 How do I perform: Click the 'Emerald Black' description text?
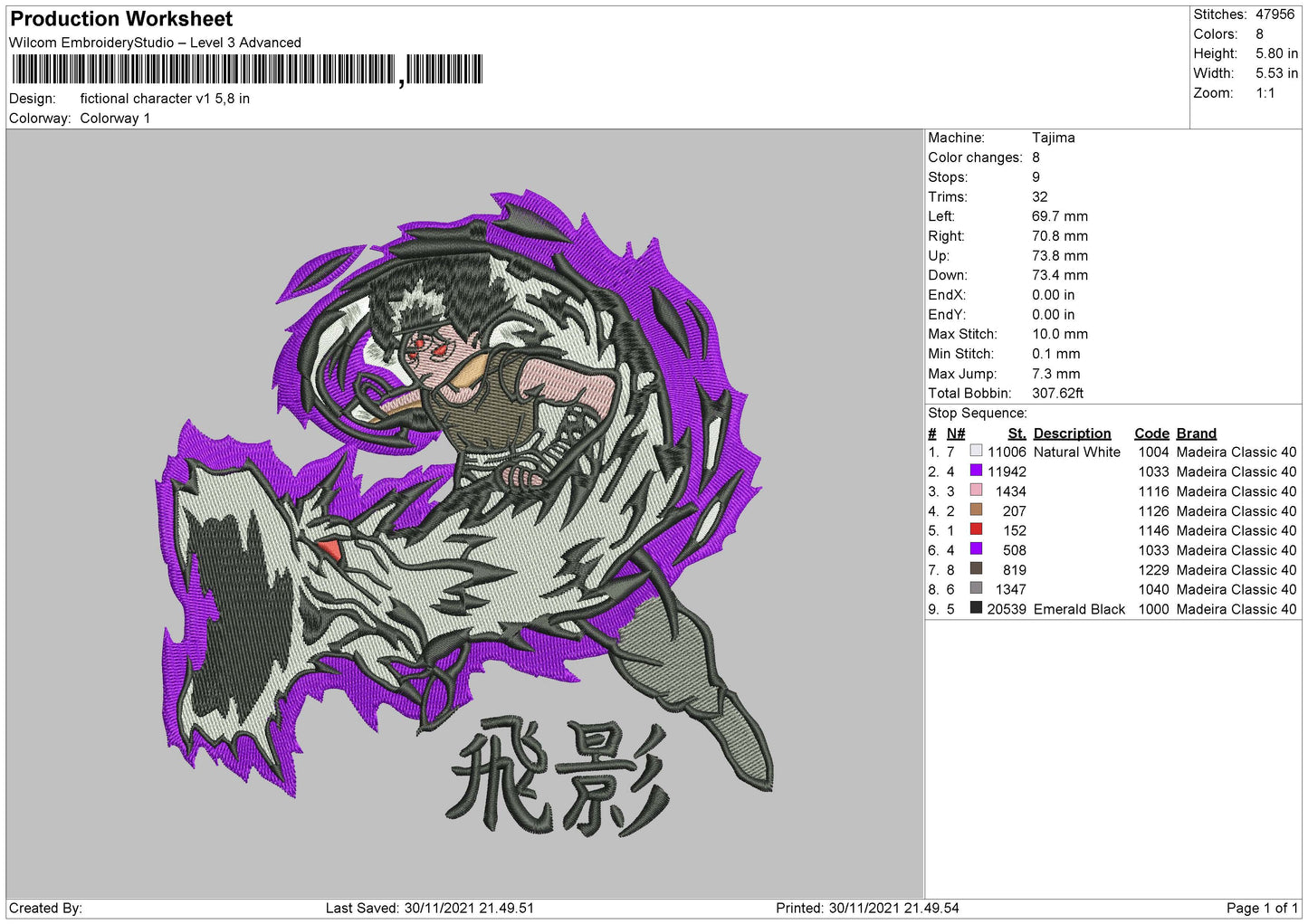(x=1079, y=610)
